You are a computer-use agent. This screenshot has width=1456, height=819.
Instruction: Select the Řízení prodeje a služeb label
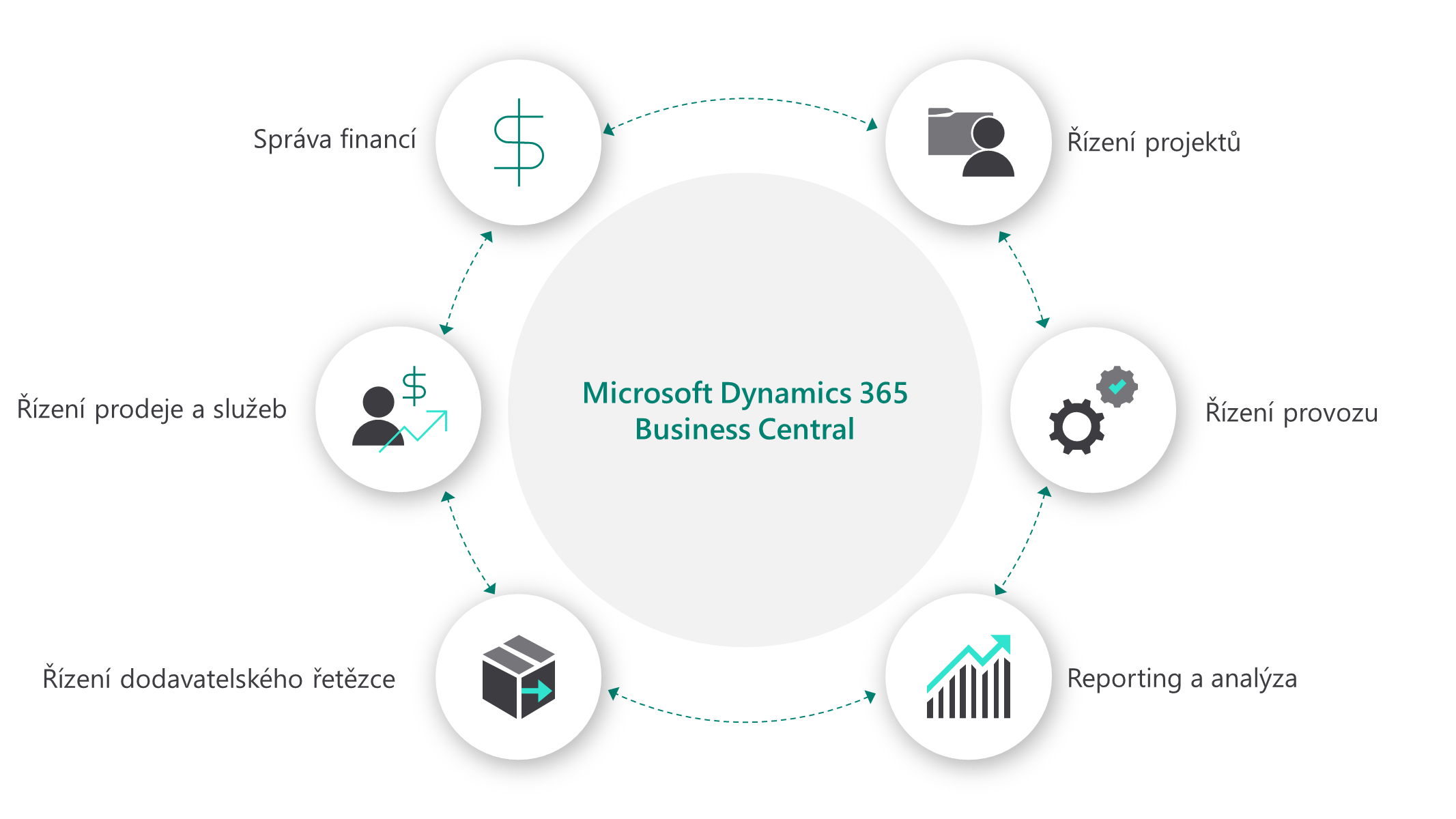click(152, 409)
